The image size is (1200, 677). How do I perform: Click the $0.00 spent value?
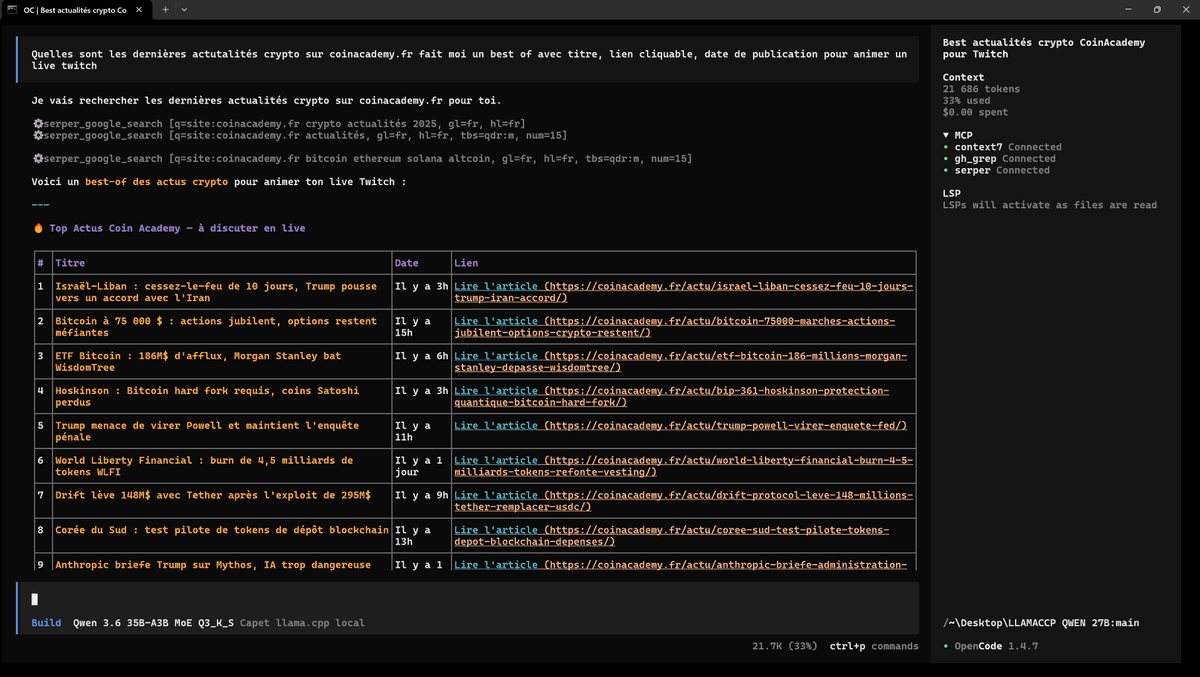click(977, 112)
